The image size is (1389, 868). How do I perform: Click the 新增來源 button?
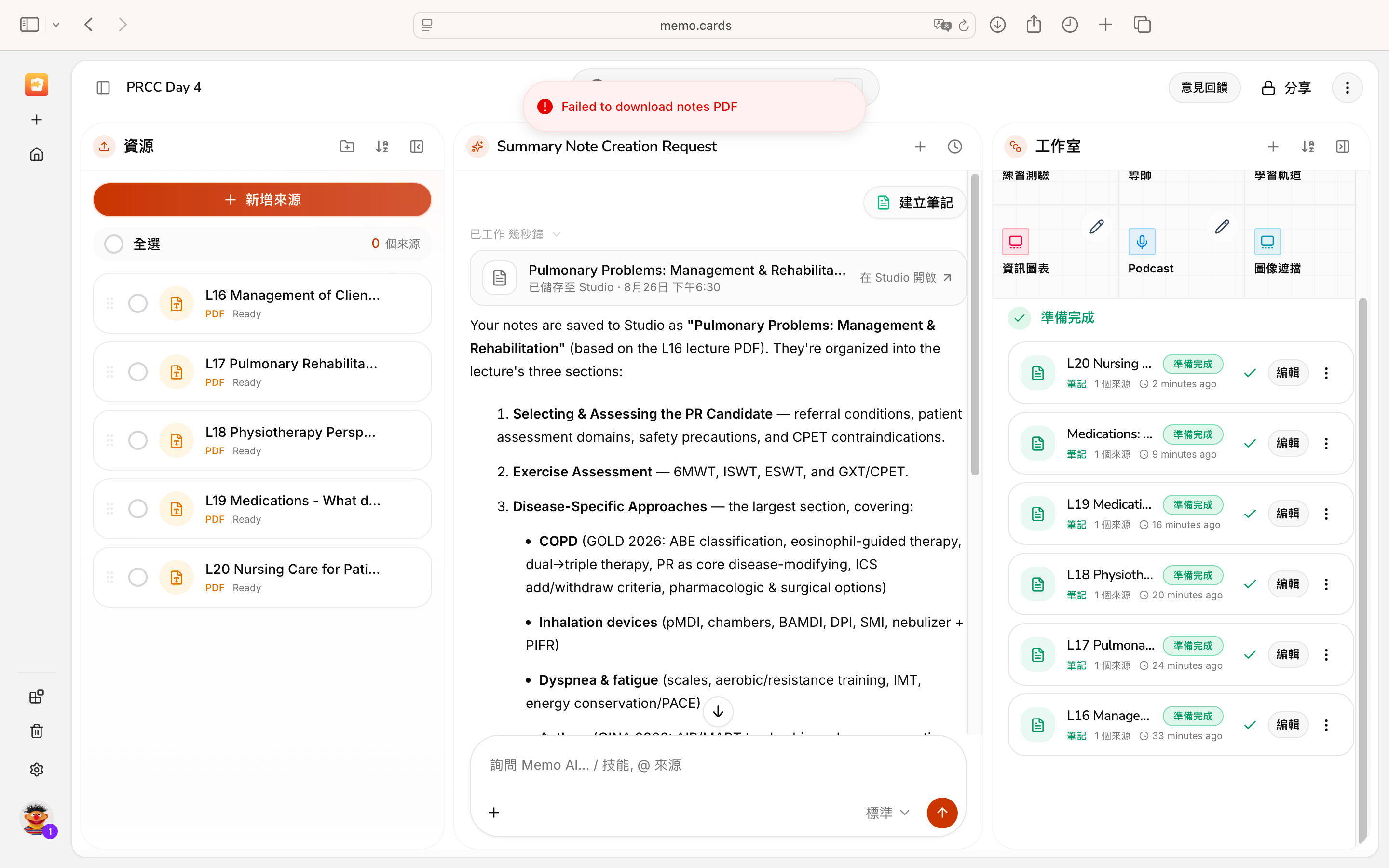(262, 200)
